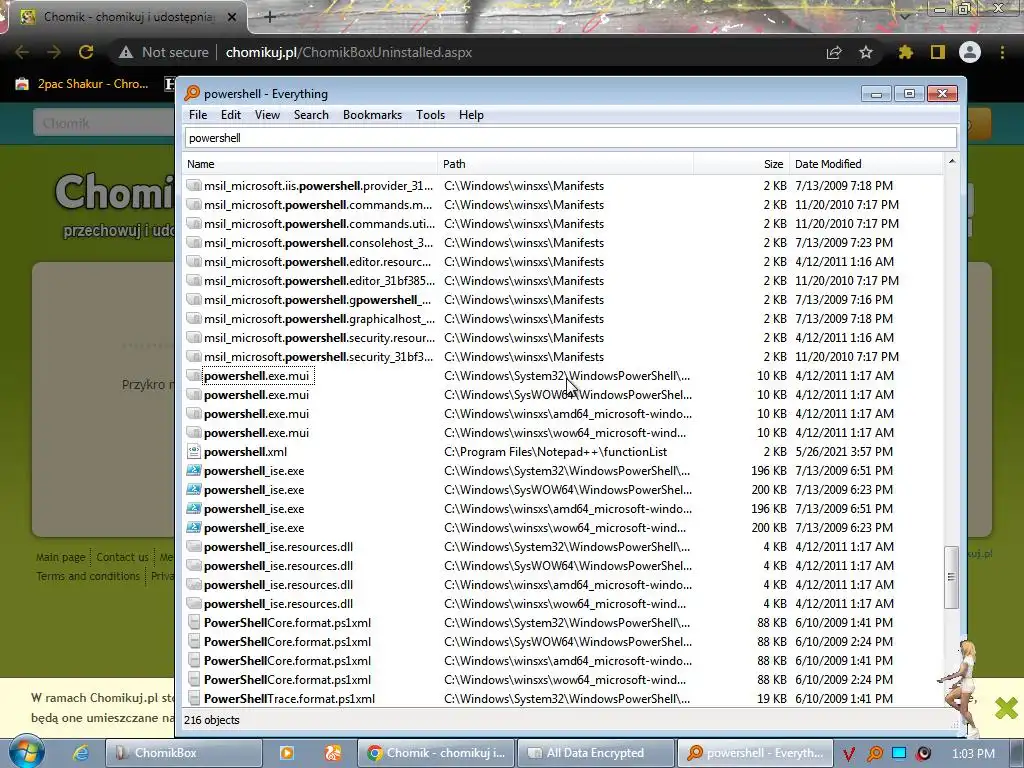1024x768 pixels.
Task: Open Chrome profile avatar
Action: (970, 52)
